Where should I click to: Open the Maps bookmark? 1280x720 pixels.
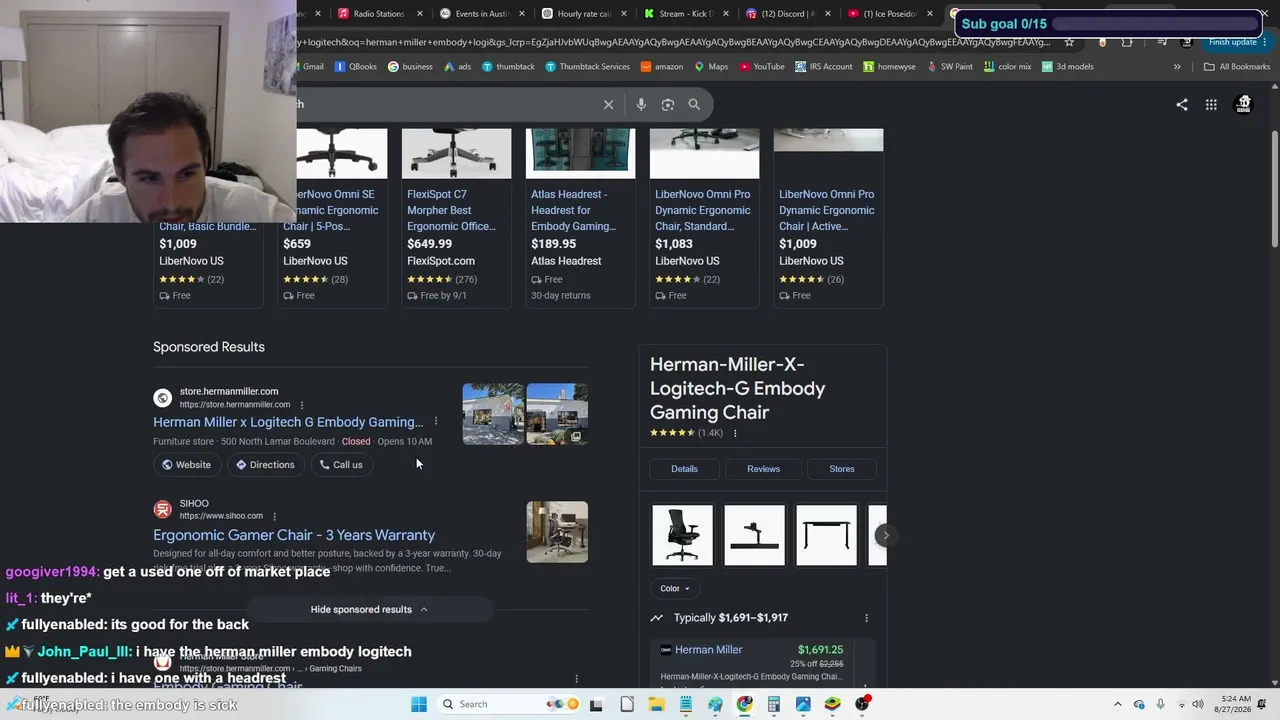pyautogui.click(x=711, y=67)
